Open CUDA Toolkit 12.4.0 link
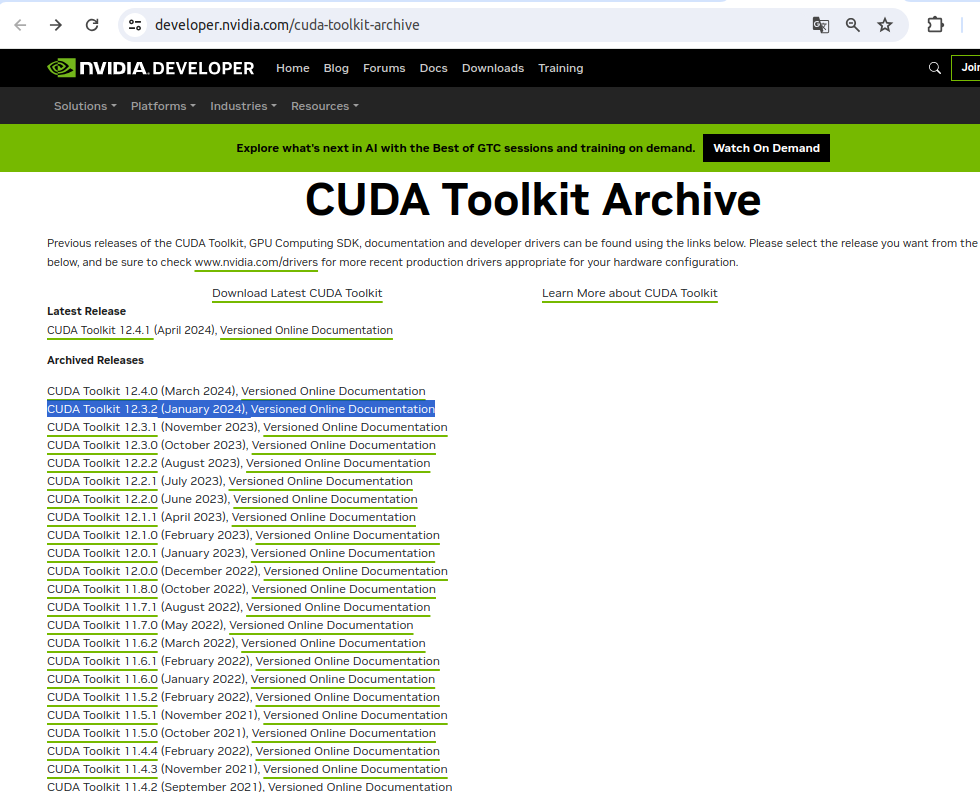 tap(102, 391)
